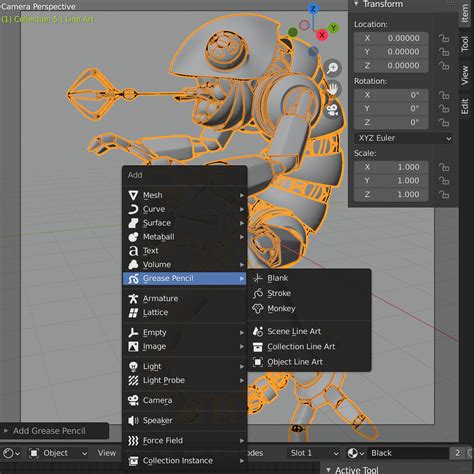Click the green Y axis gizmo

(x=333, y=28)
